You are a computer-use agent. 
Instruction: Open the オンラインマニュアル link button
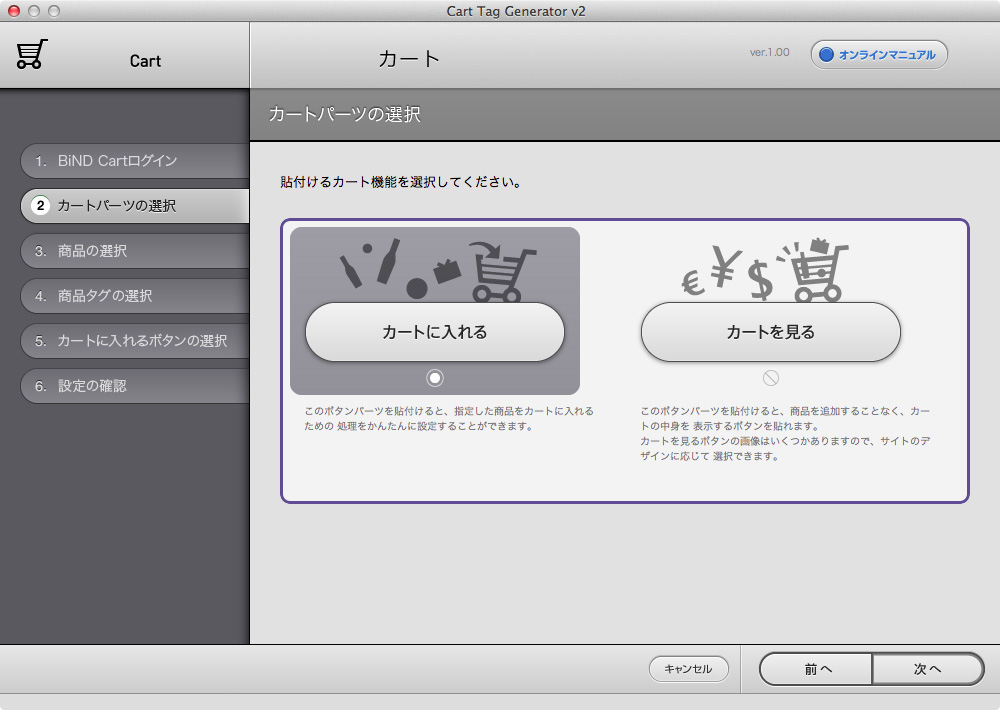coord(879,55)
